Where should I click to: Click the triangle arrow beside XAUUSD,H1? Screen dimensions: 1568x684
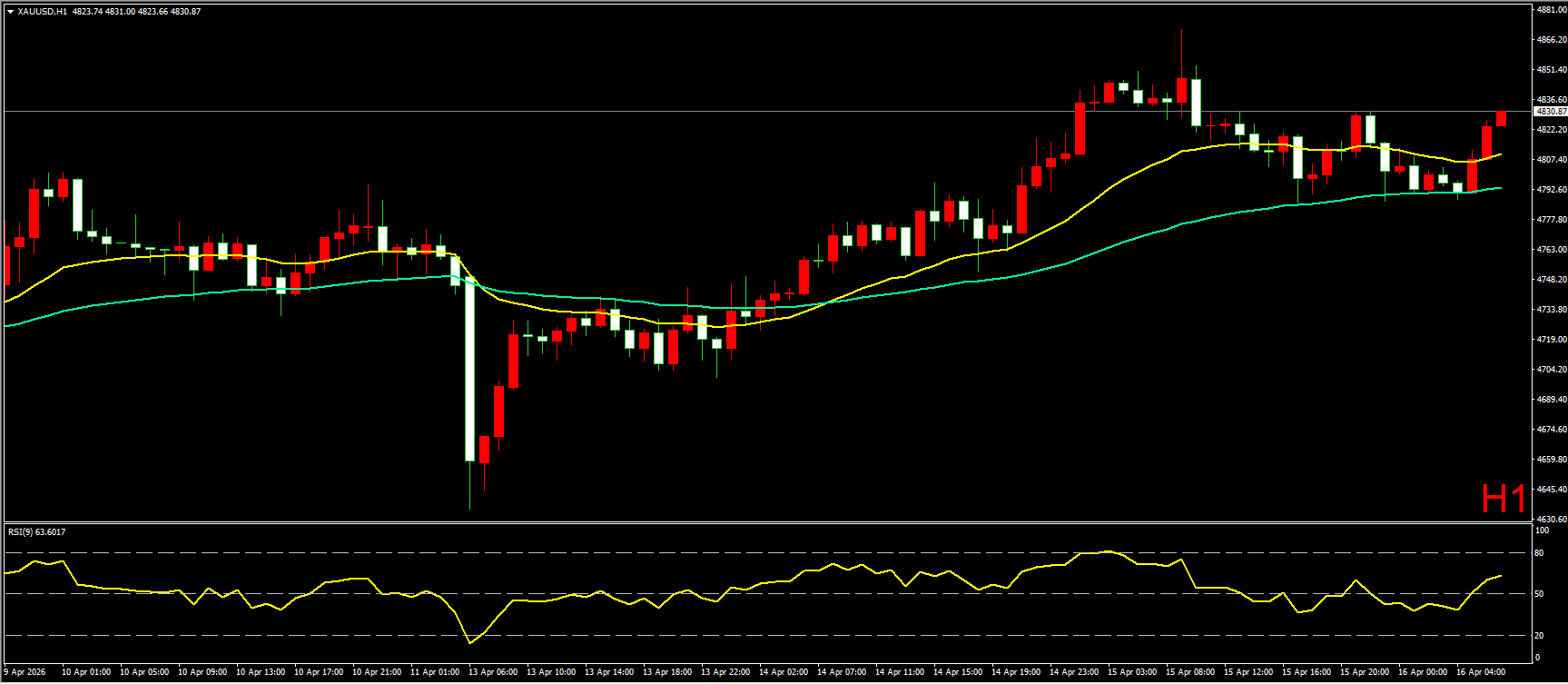[x=10, y=12]
